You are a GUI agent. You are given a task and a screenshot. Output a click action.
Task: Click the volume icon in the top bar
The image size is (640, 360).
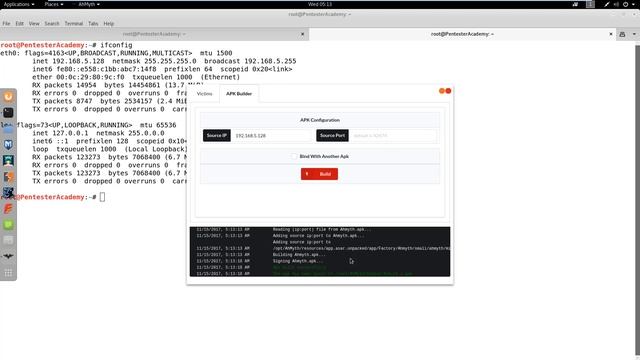[x=616, y=4]
